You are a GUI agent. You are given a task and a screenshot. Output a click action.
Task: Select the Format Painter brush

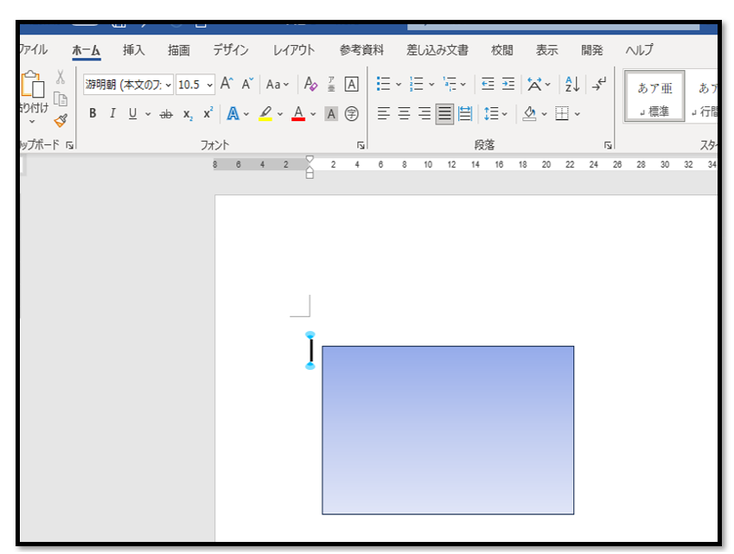coord(60,121)
